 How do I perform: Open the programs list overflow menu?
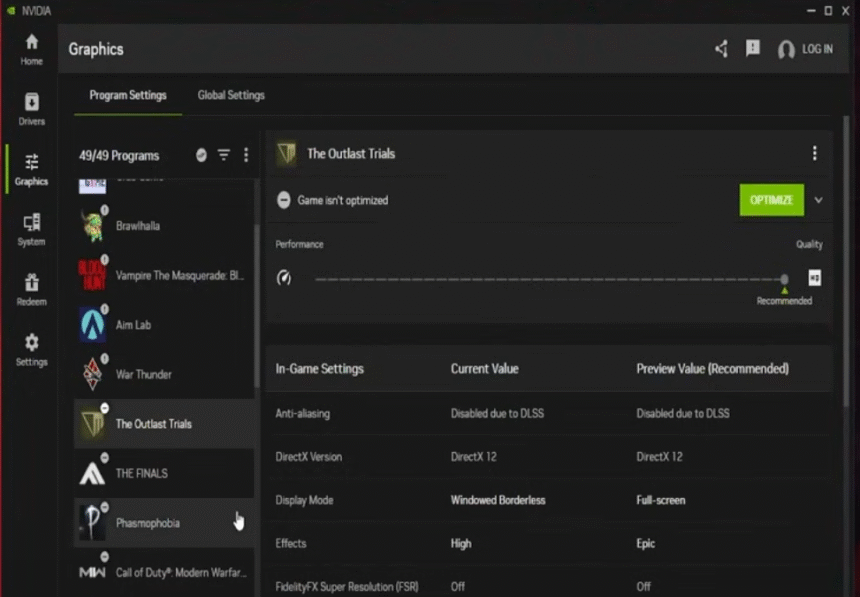coord(246,155)
